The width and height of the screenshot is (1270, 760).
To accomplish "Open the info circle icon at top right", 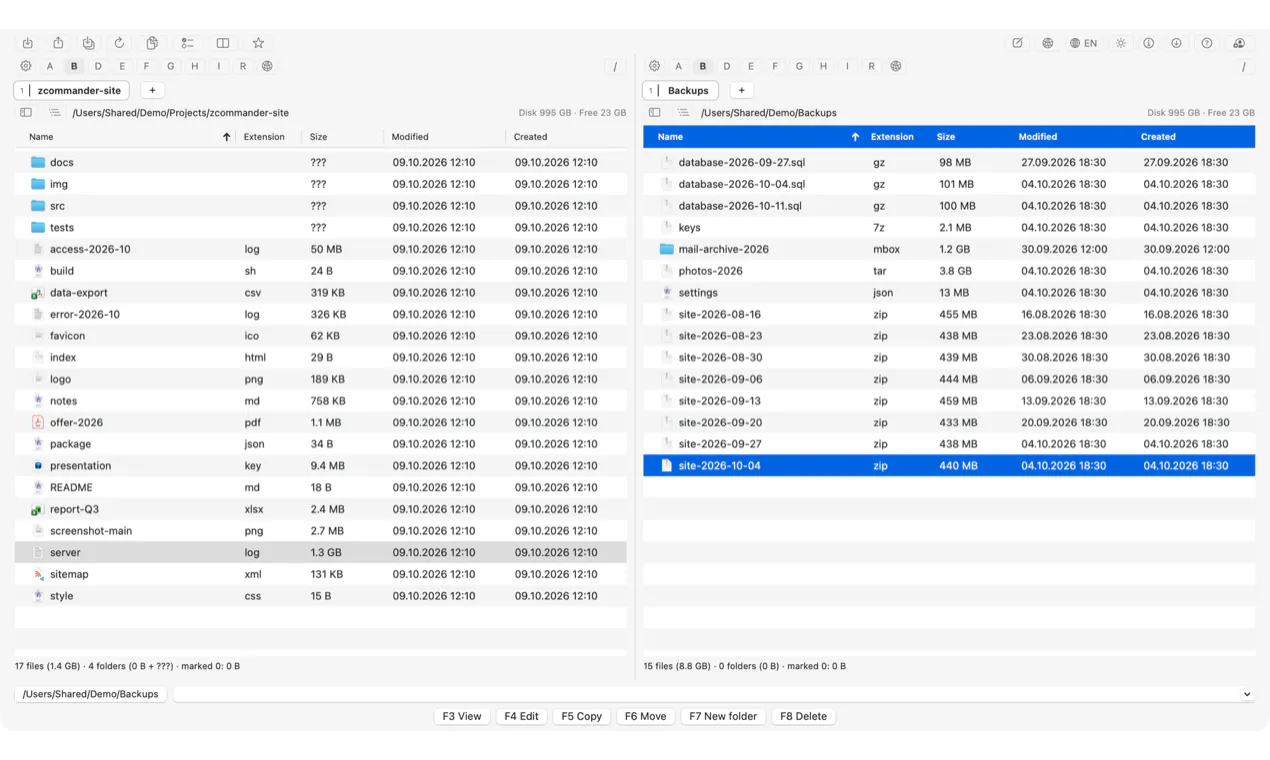I will pos(1148,43).
